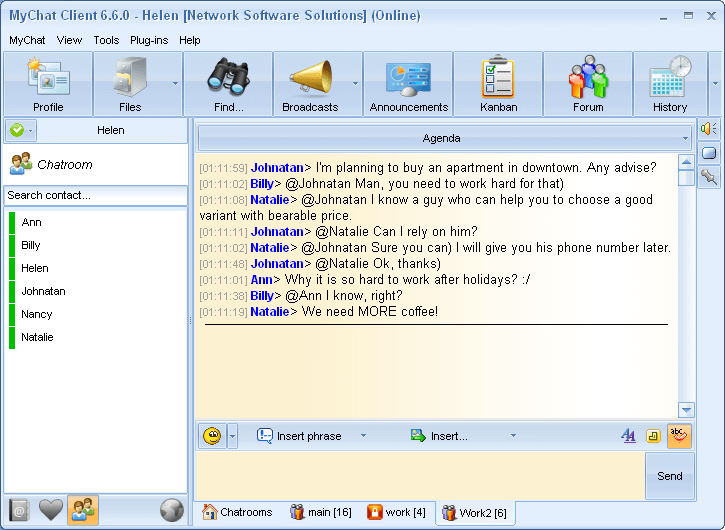Click Billy's name in "I know, right?" message
The height and width of the screenshot is (530, 725).
(x=262, y=296)
